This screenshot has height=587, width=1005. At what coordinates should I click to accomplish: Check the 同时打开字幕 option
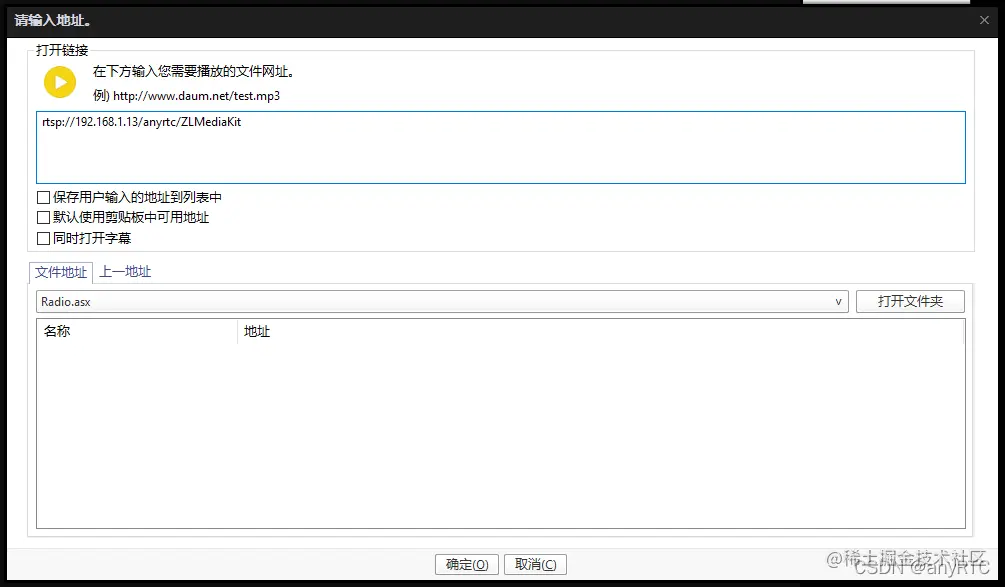(x=44, y=238)
